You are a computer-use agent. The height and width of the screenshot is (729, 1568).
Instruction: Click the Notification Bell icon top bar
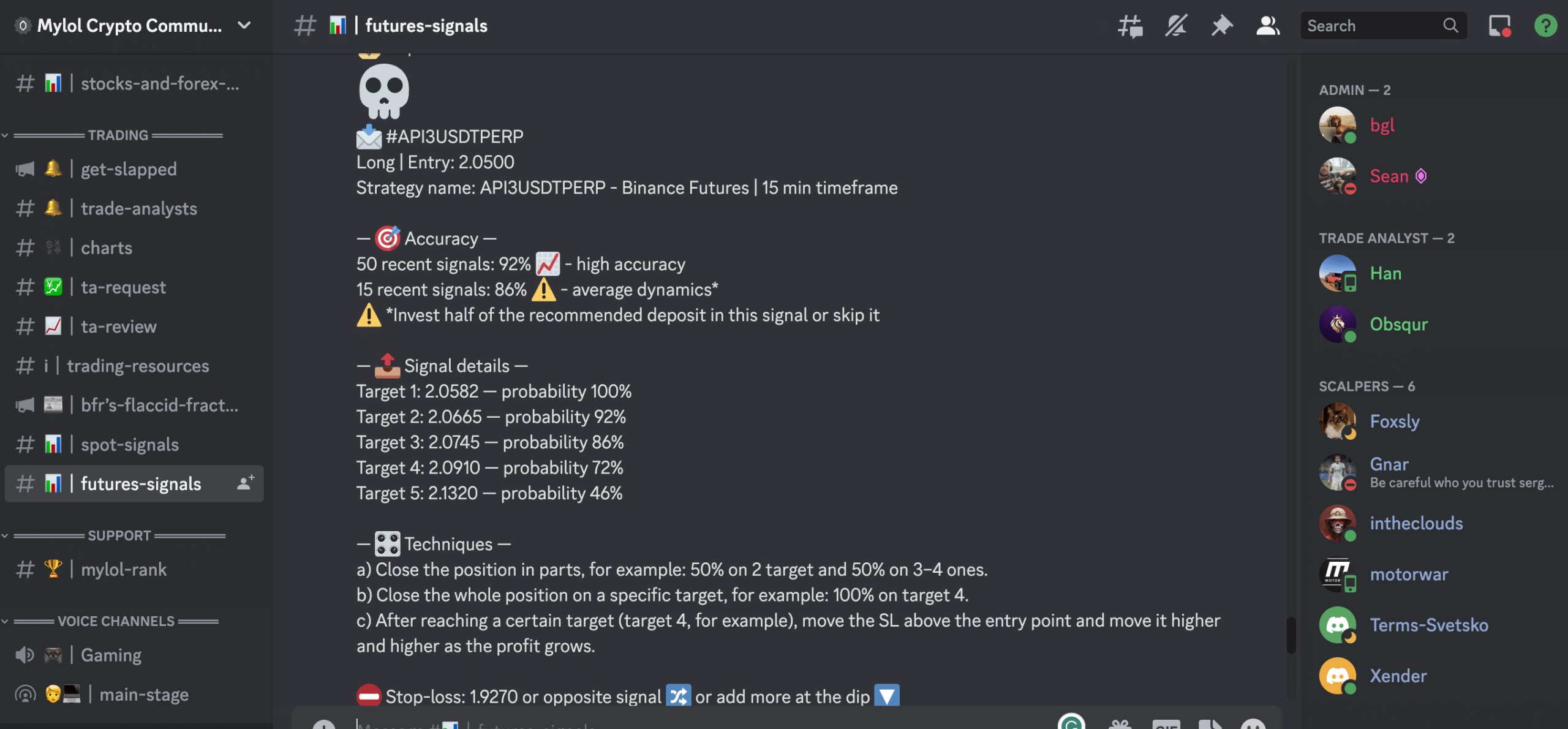point(1176,25)
